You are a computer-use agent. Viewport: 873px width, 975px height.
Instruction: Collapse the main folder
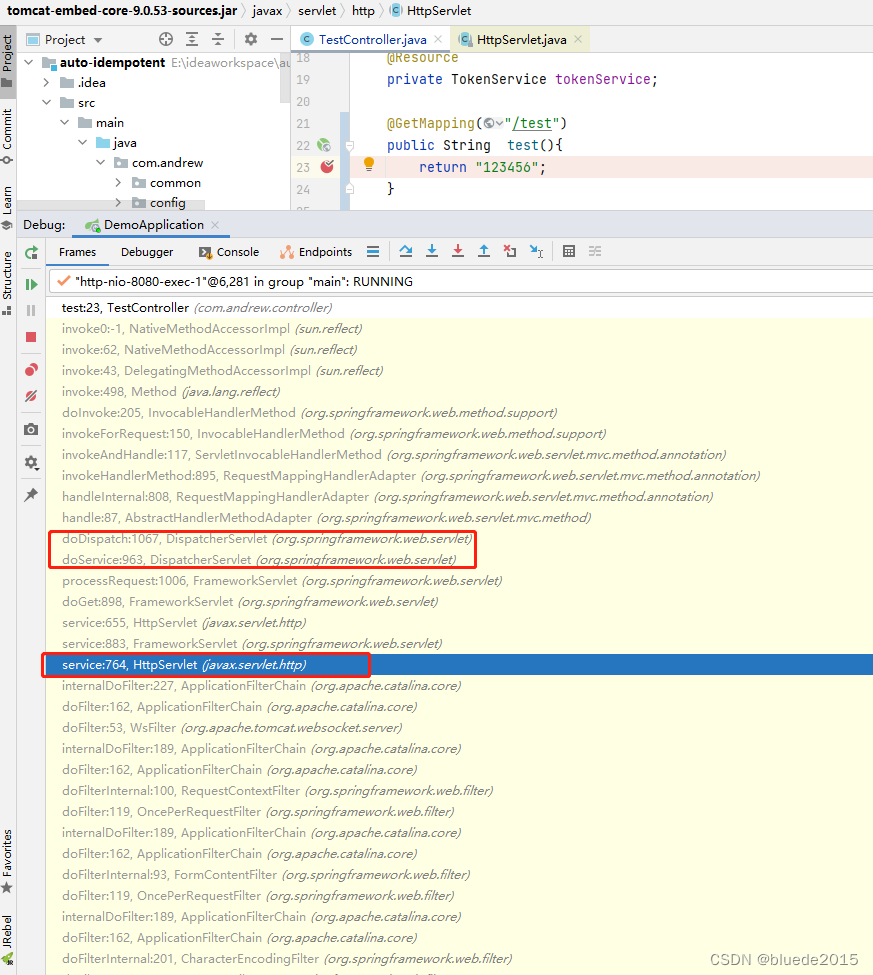(x=64, y=122)
